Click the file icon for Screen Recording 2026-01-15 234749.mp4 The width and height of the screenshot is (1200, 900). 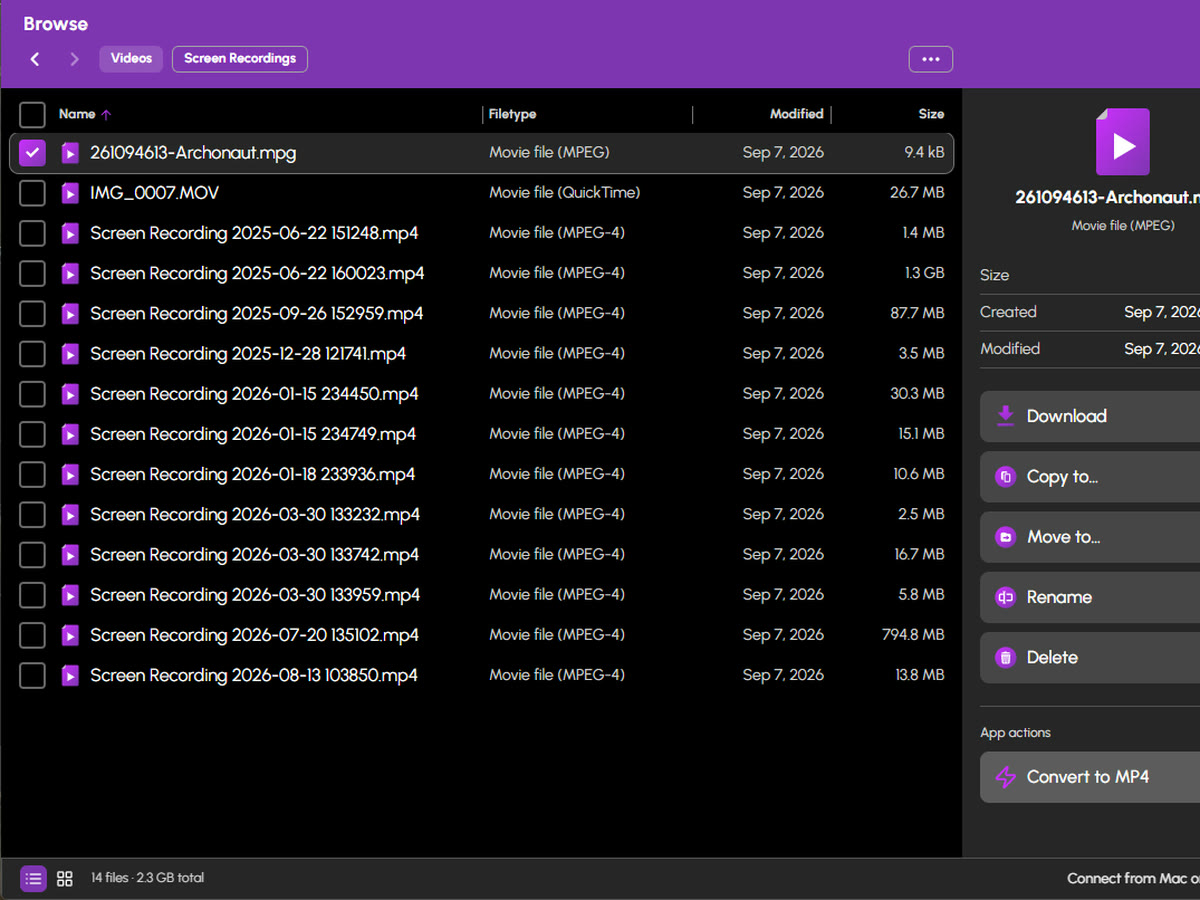click(x=70, y=434)
